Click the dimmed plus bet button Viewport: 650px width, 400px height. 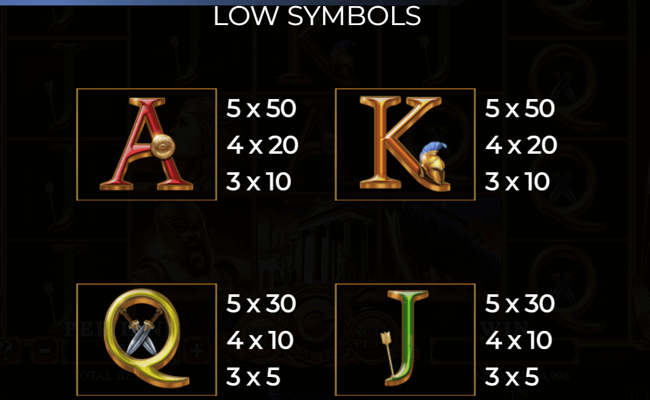point(196,351)
